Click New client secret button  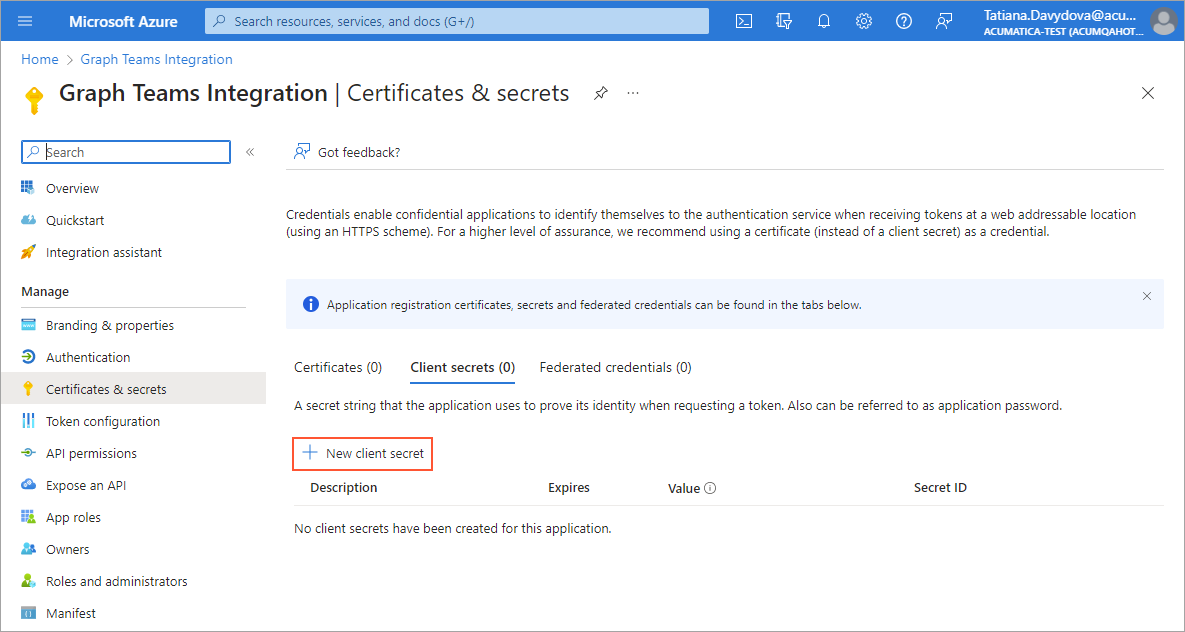[x=364, y=453]
